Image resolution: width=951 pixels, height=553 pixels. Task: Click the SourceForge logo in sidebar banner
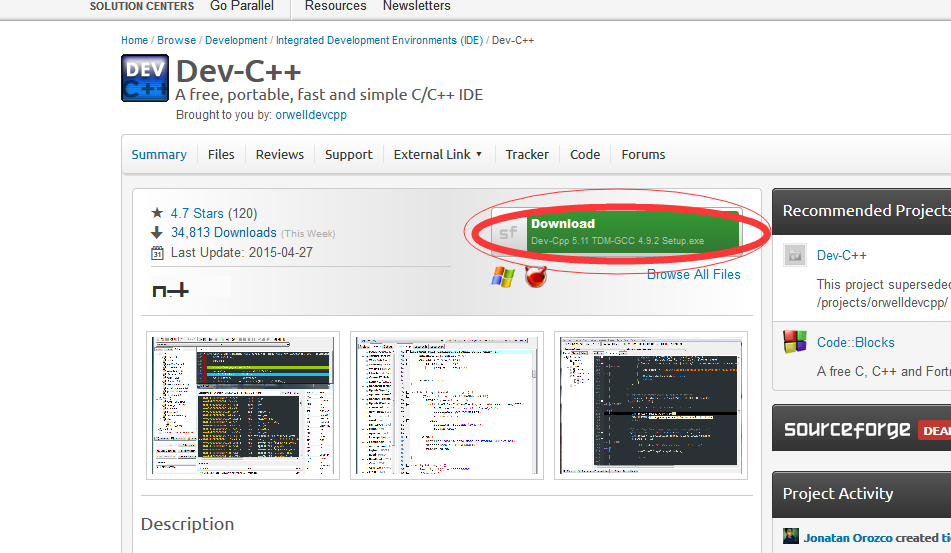coord(847,429)
